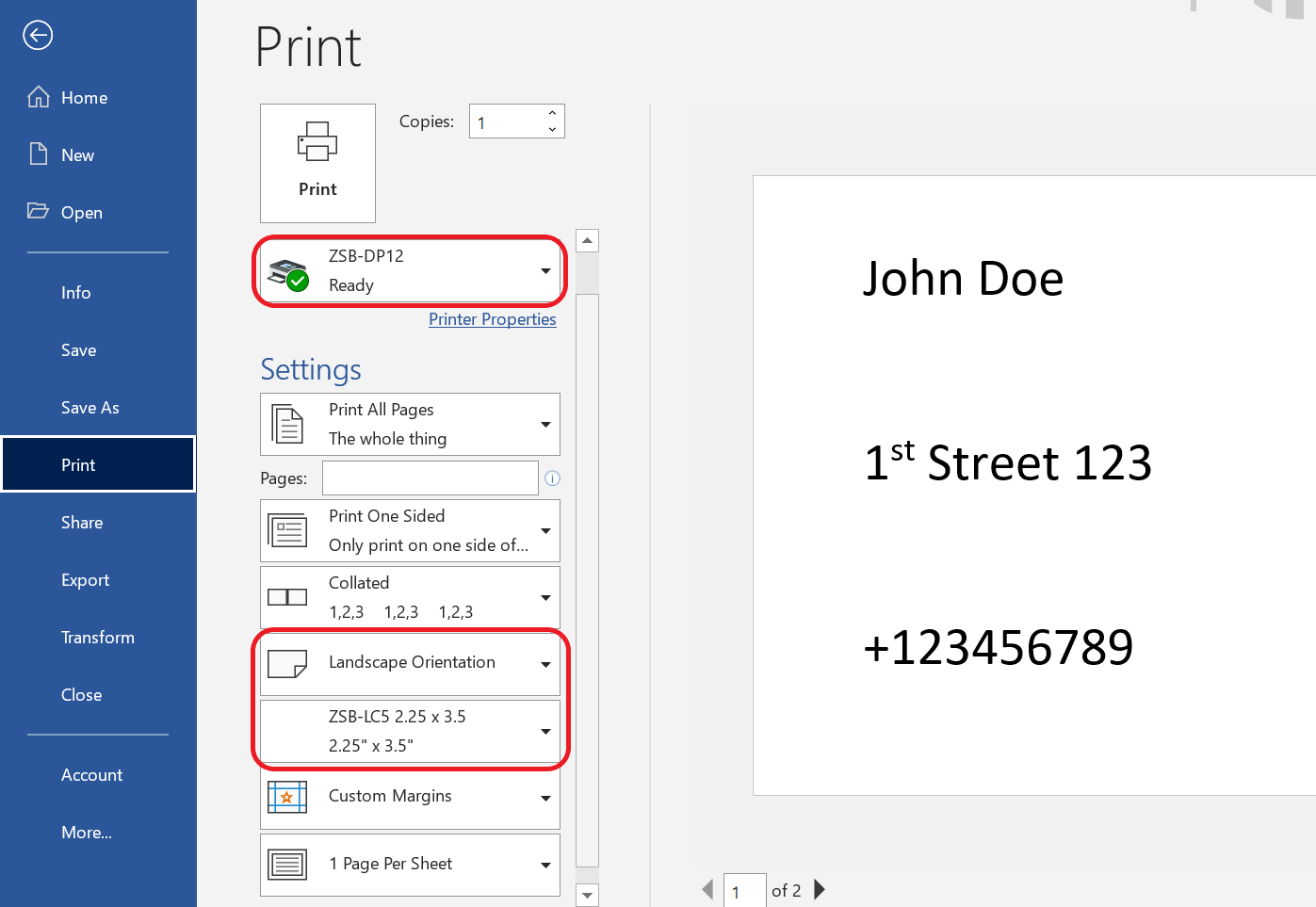Go to previous preview page arrow
1316x907 pixels.
pos(707,890)
